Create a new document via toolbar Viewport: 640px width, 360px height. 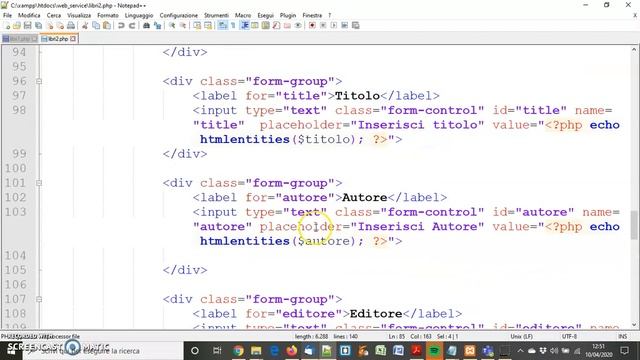(x=7, y=25)
